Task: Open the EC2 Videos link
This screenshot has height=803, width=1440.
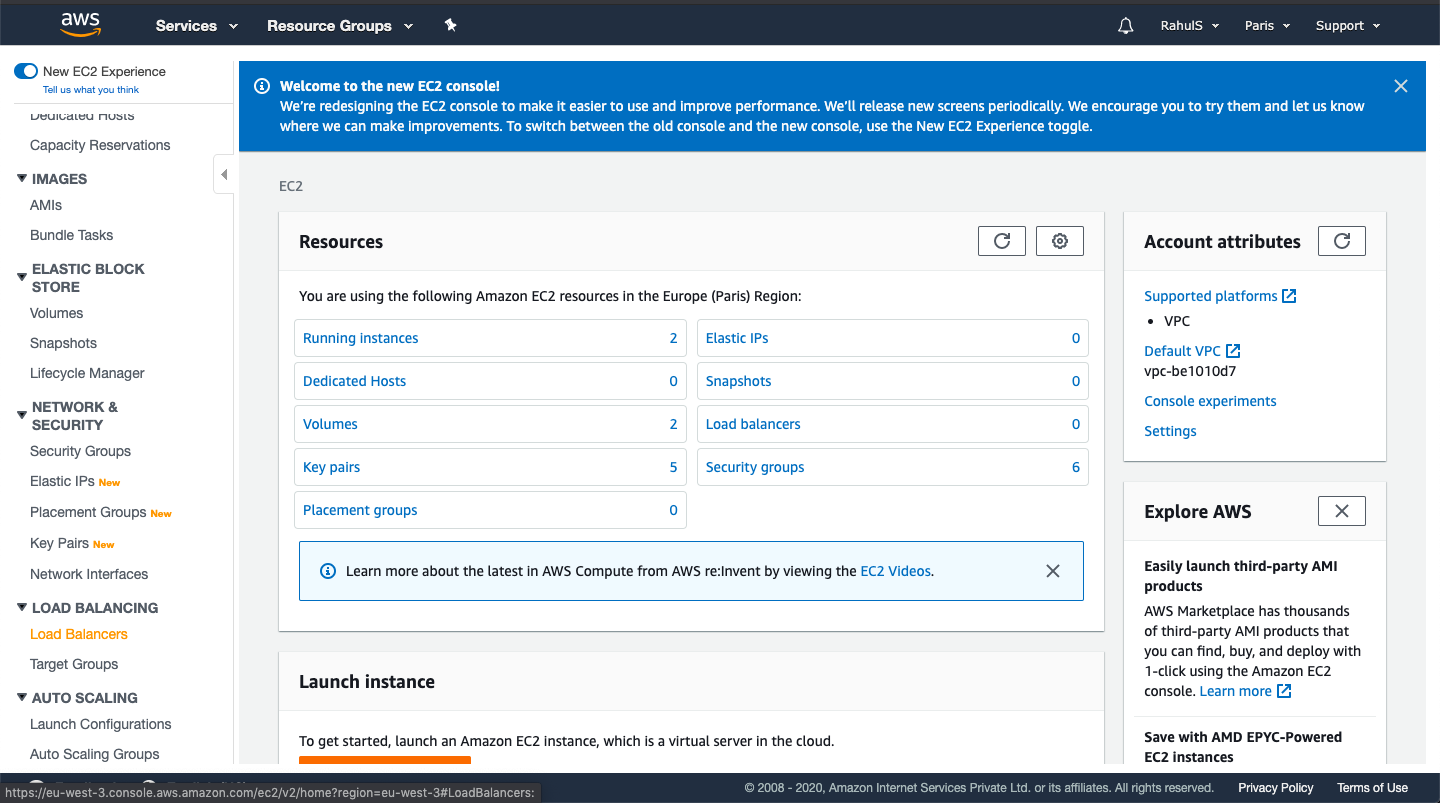Action: tap(895, 570)
